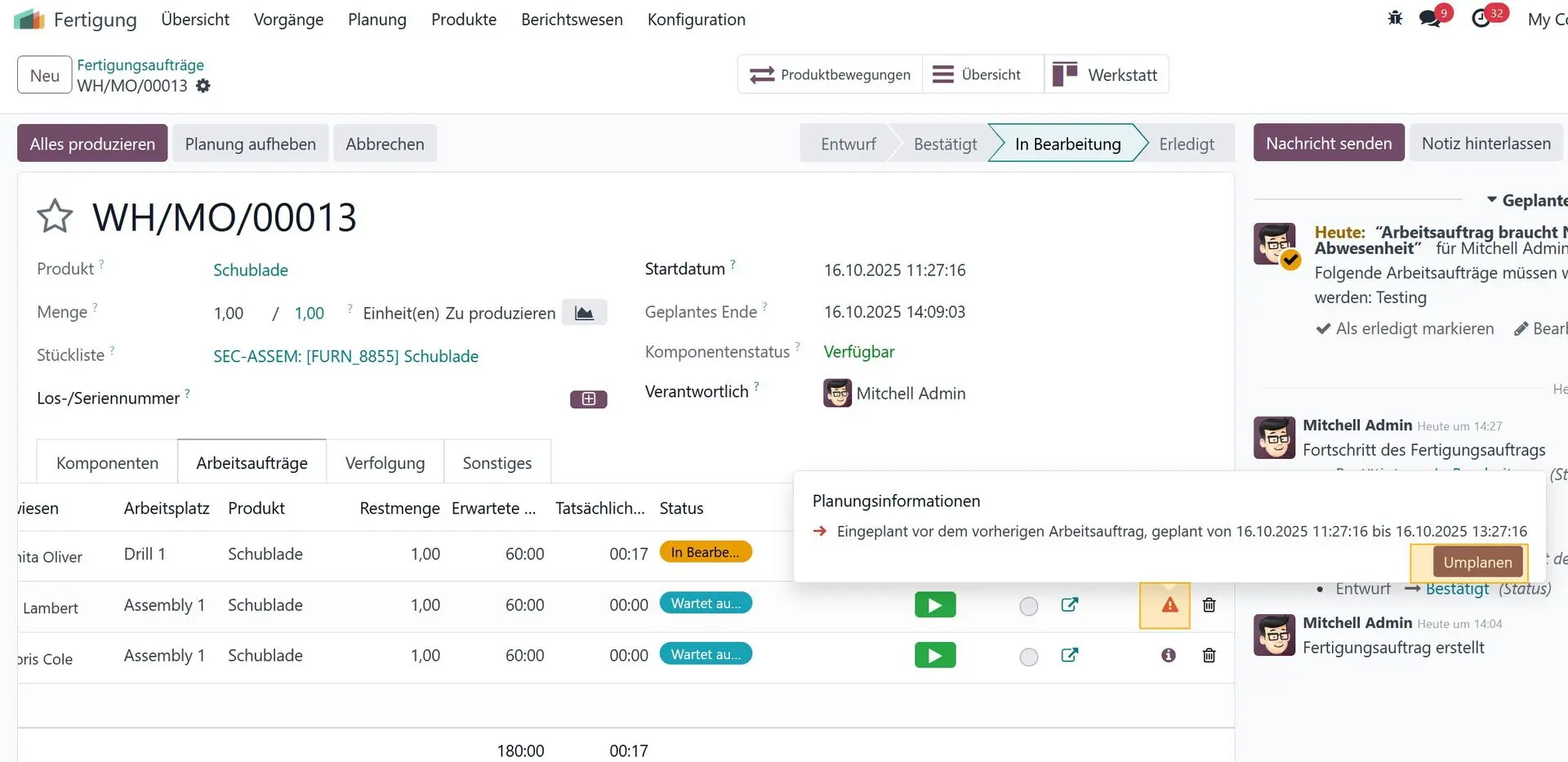Open the gear actions menu beside WH/MO/00013

(x=203, y=86)
